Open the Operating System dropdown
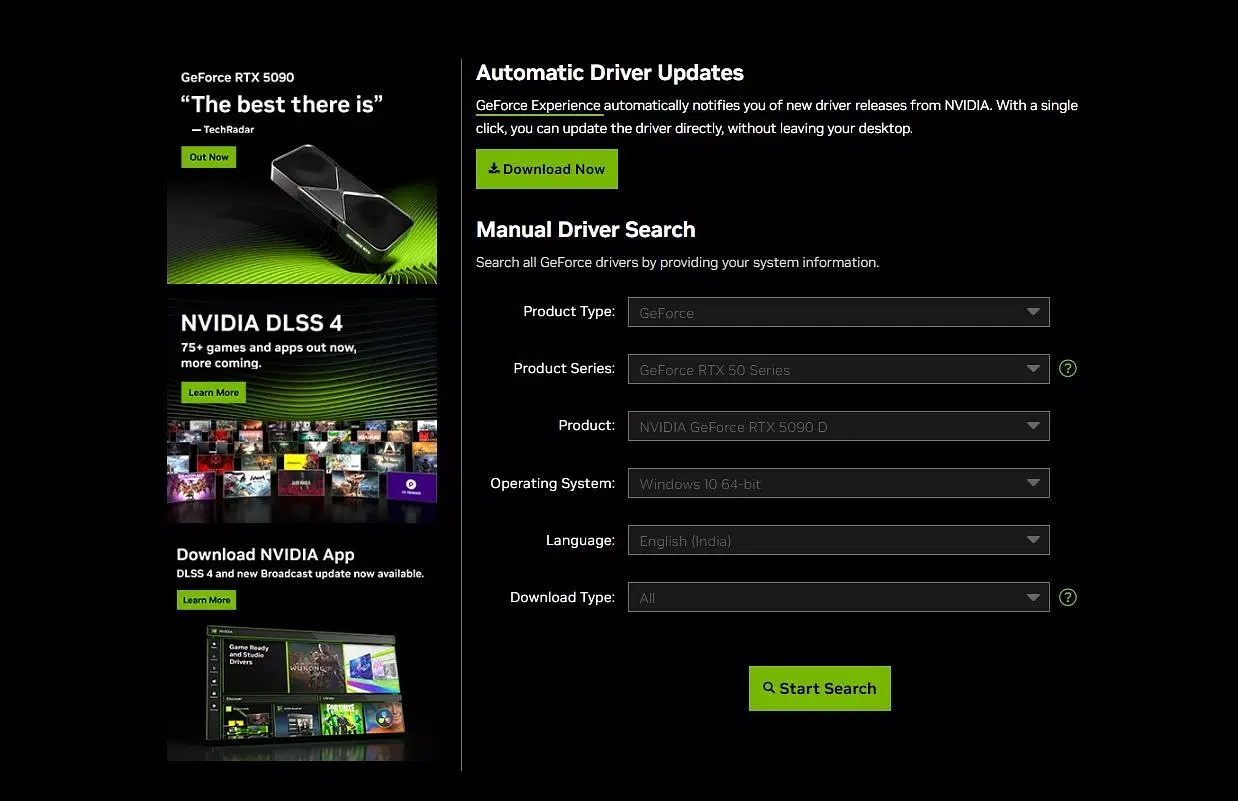This screenshot has height=801, width=1238. [x=838, y=483]
